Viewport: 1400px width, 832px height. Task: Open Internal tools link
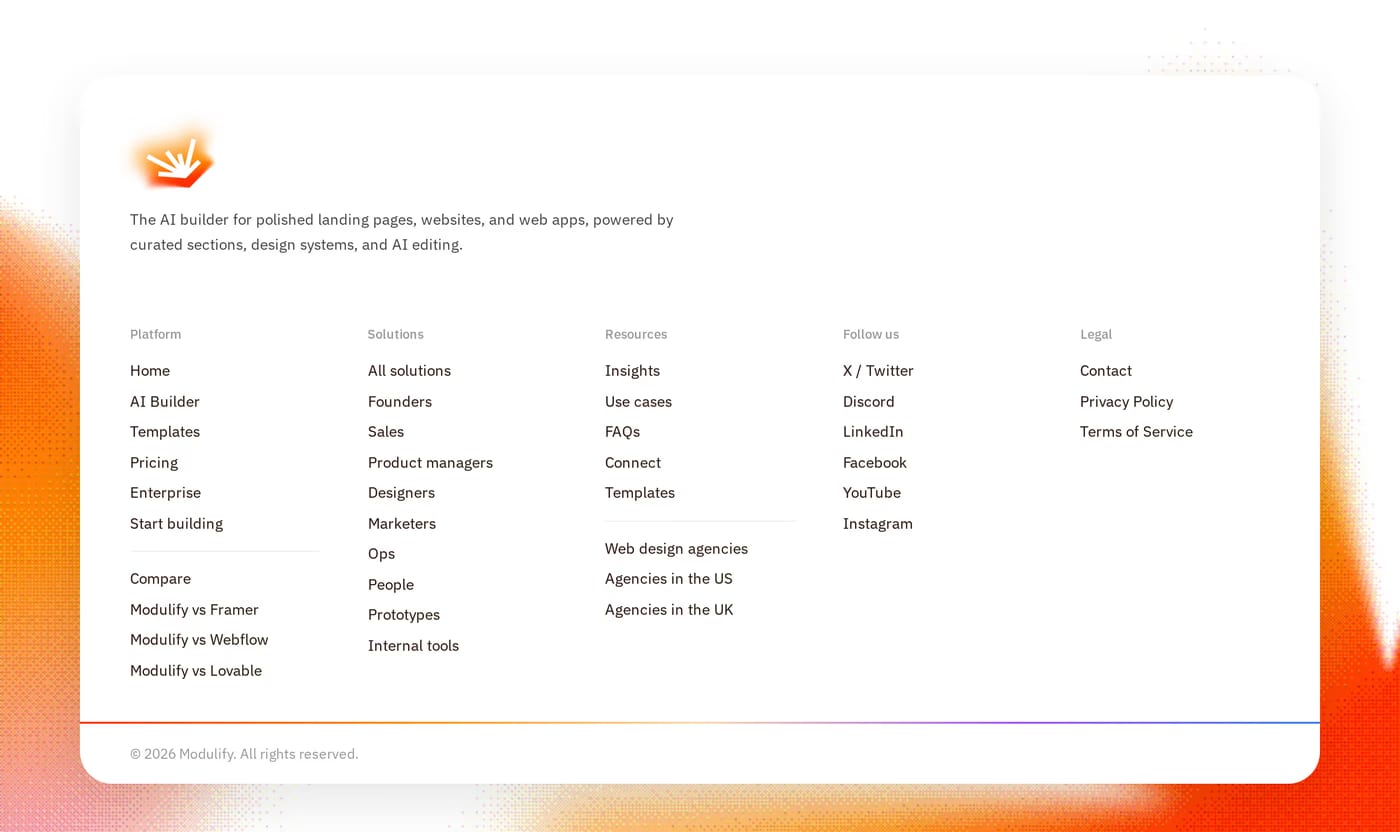pos(413,645)
